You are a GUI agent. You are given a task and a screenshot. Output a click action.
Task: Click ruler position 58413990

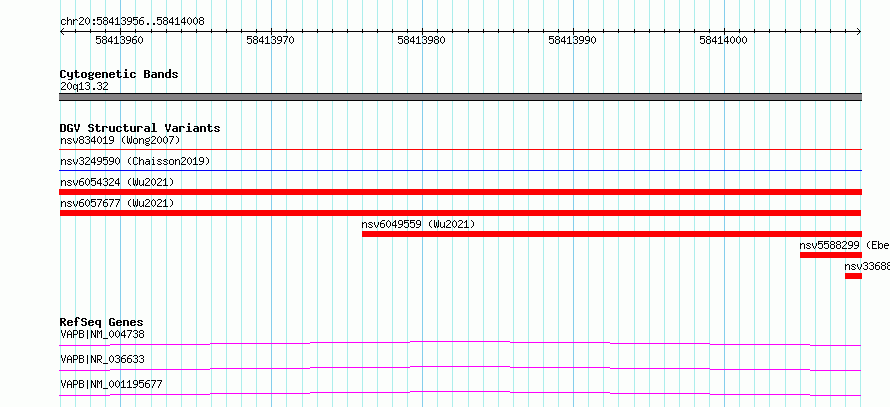(572, 40)
